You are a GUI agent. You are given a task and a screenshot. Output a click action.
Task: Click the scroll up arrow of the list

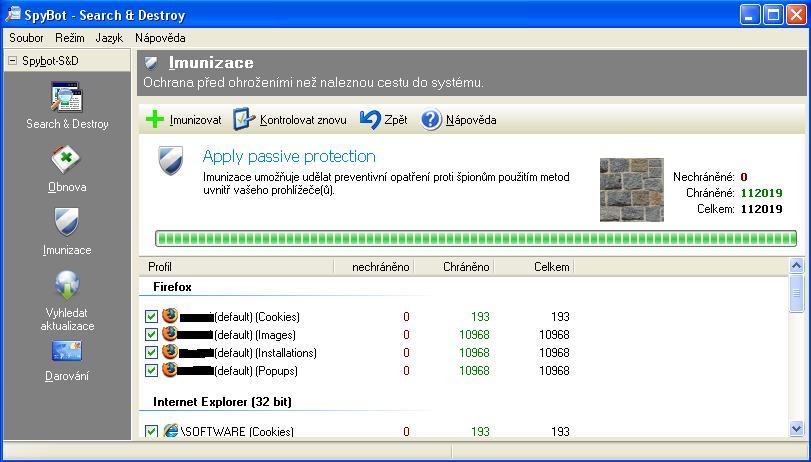click(x=797, y=266)
